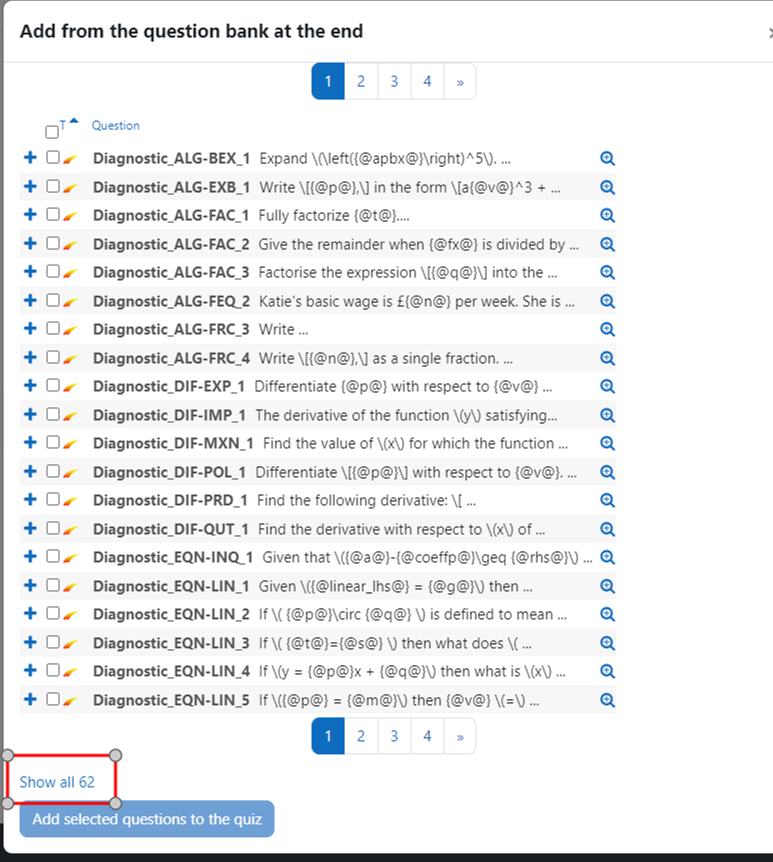Click current page 1 in top pagination

click(328, 81)
